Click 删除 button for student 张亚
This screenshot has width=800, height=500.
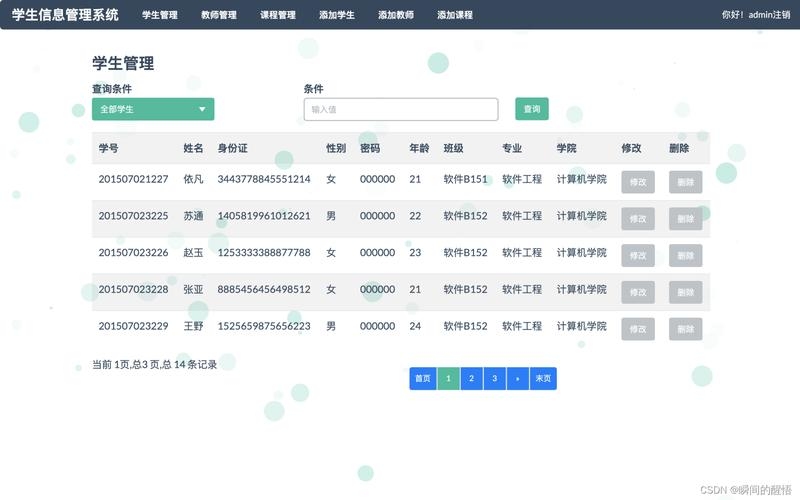[685, 292]
